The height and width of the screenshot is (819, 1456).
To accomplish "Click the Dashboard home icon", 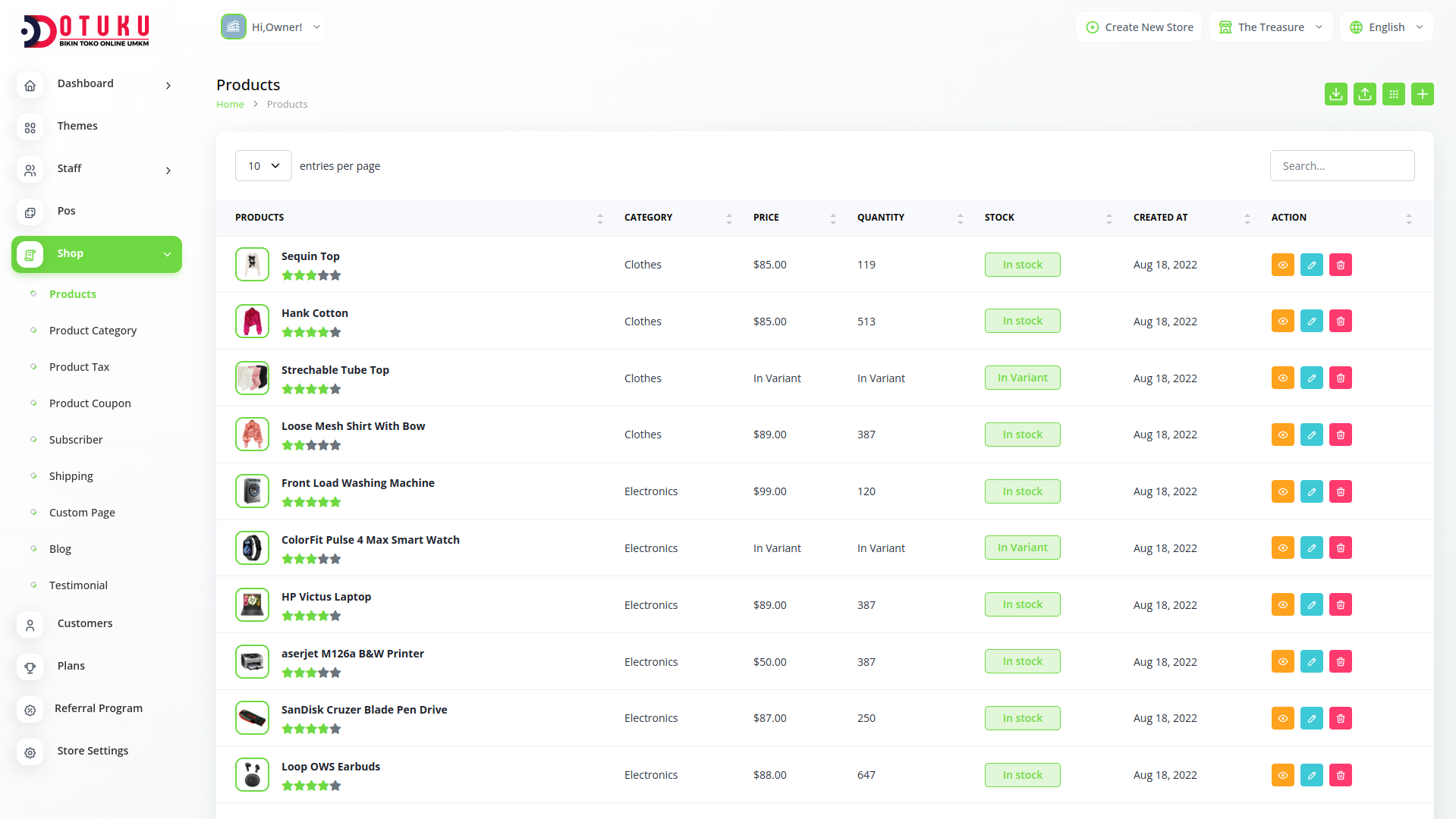I will 30,86.
